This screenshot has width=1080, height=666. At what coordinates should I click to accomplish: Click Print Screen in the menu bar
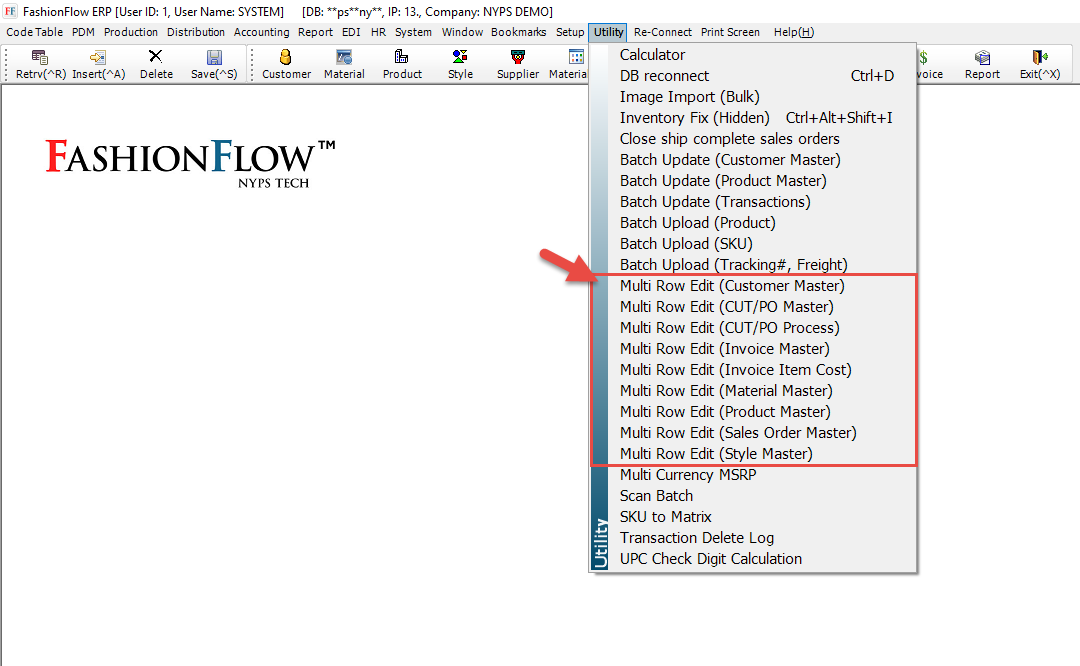tap(730, 32)
